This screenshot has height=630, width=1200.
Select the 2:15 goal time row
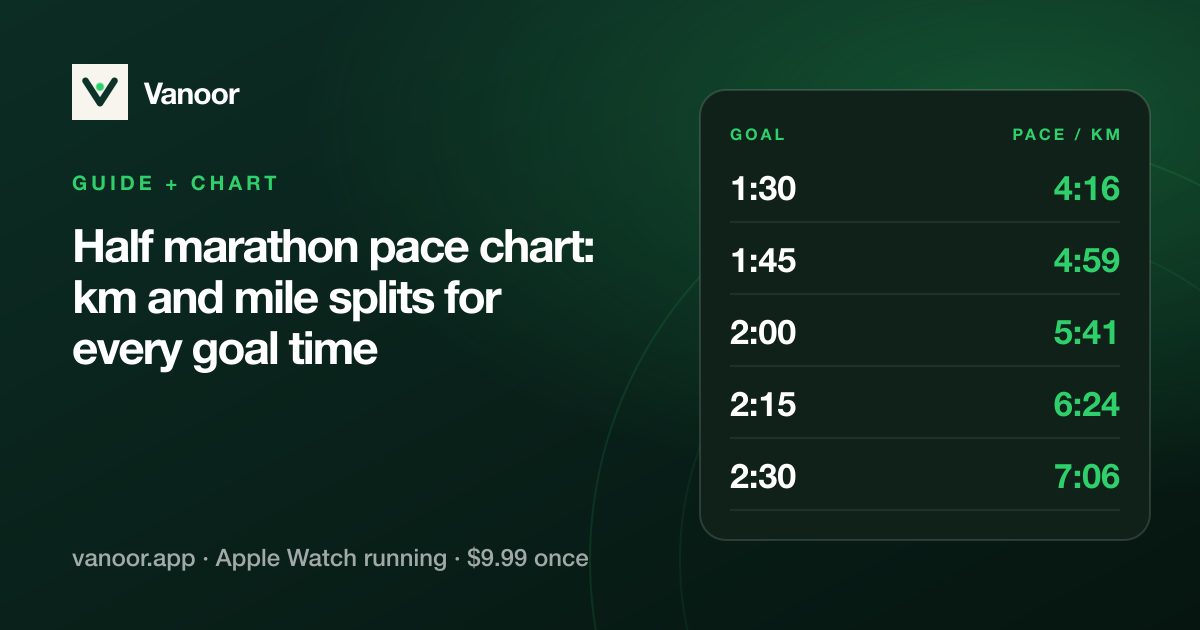[x=925, y=404]
